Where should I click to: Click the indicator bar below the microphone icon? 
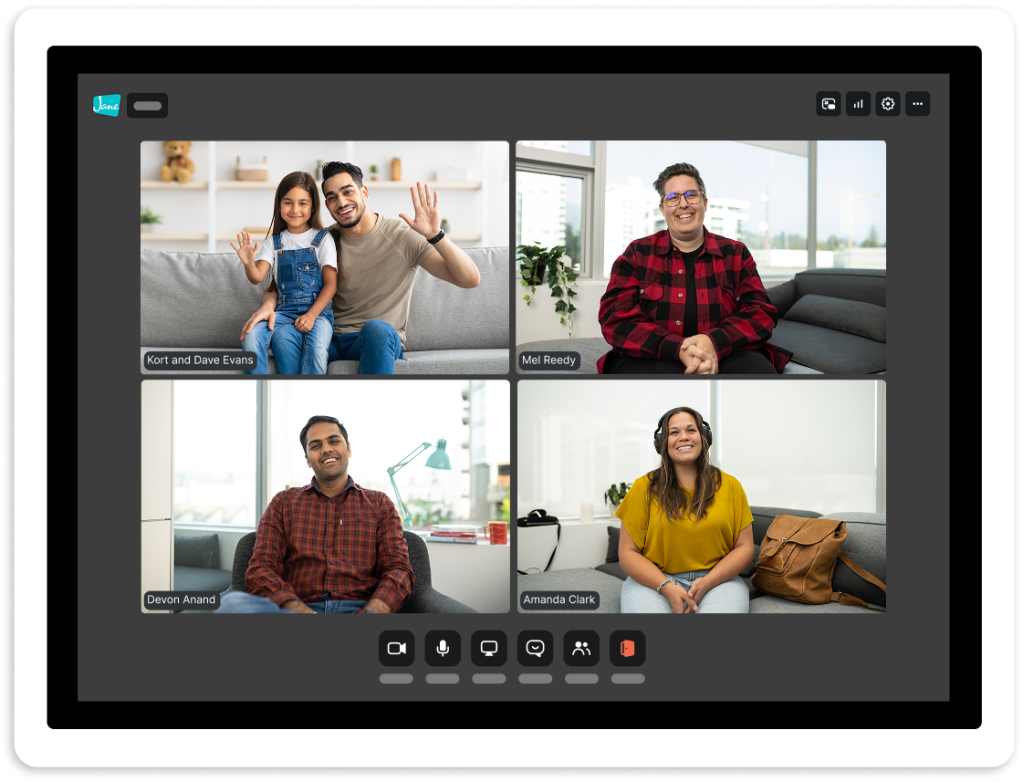coord(443,678)
